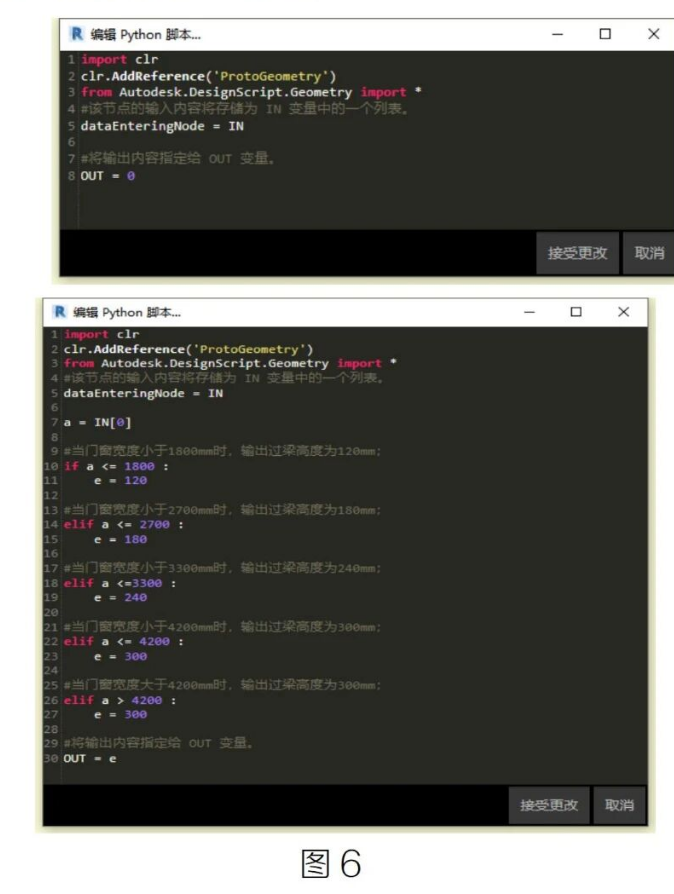The width and height of the screenshot is (674, 894).
Task: Click Revit icon in lower script window
Action: pos(59,312)
